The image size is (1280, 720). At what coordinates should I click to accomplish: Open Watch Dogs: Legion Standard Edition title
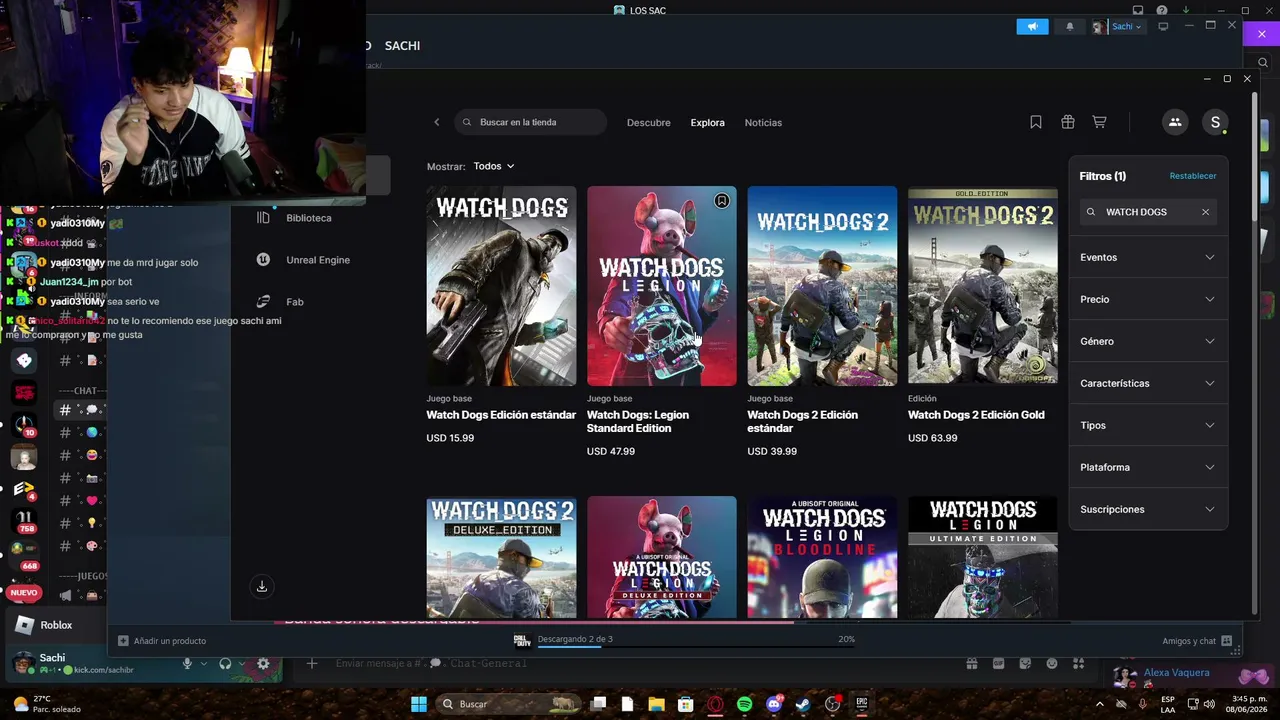point(638,422)
